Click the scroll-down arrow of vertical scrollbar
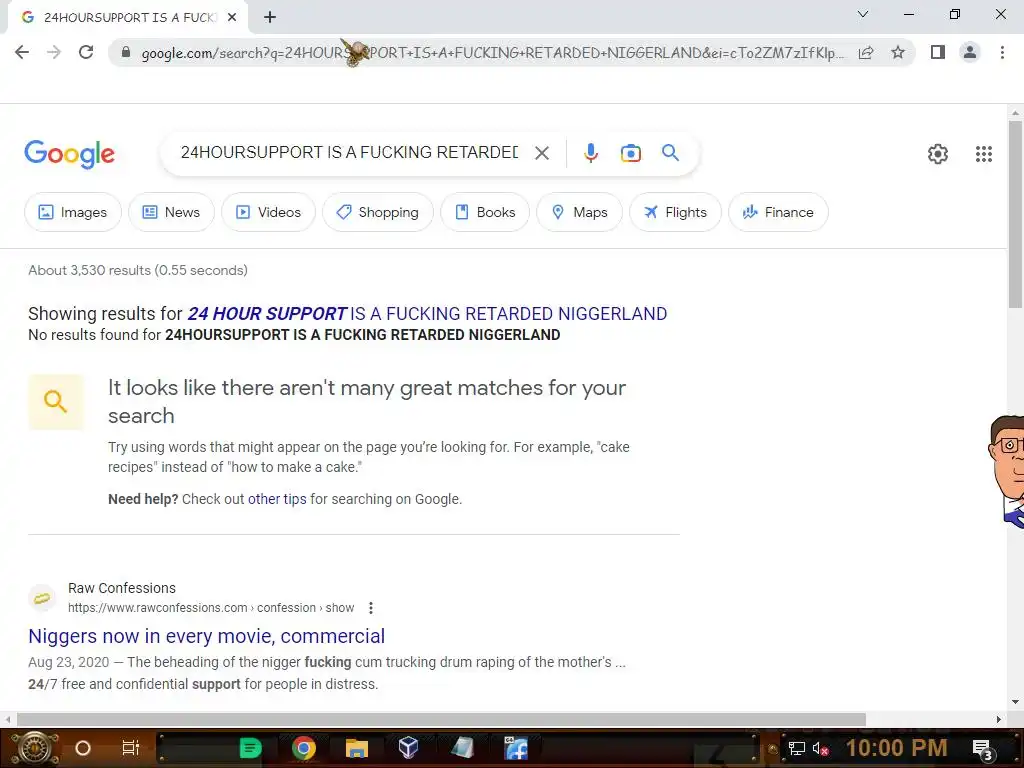 tap(1015, 703)
